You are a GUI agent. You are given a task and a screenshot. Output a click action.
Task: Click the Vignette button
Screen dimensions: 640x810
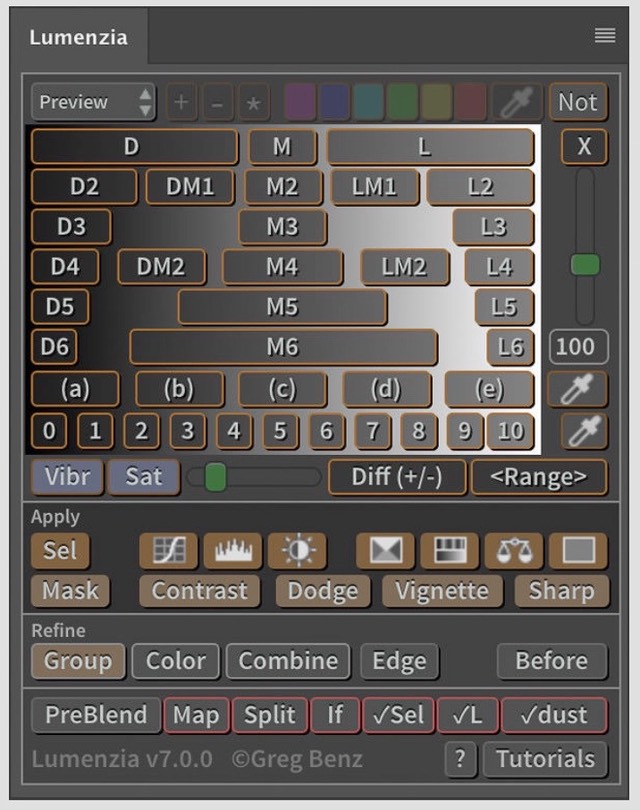(442, 590)
